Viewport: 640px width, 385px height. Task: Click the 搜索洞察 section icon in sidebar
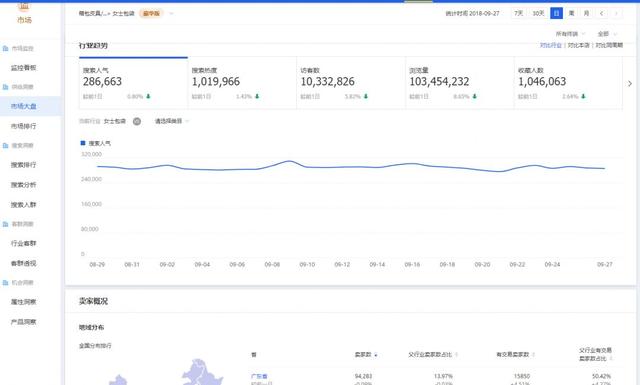(x=5, y=145)
